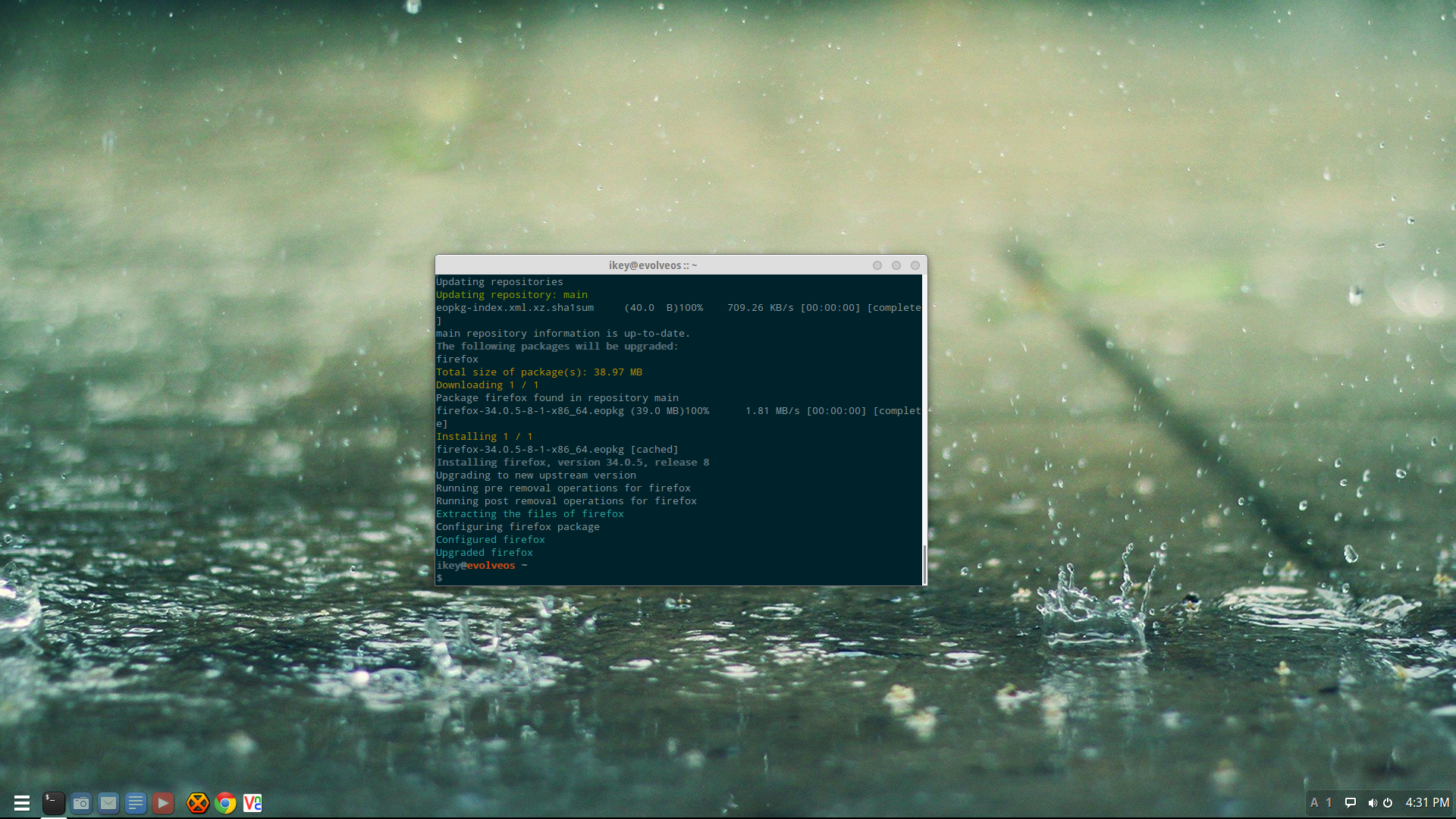Open the orange hexagon X application
Image resolution: width=1456 pixels, height=819 pixels.
(198, 802)
